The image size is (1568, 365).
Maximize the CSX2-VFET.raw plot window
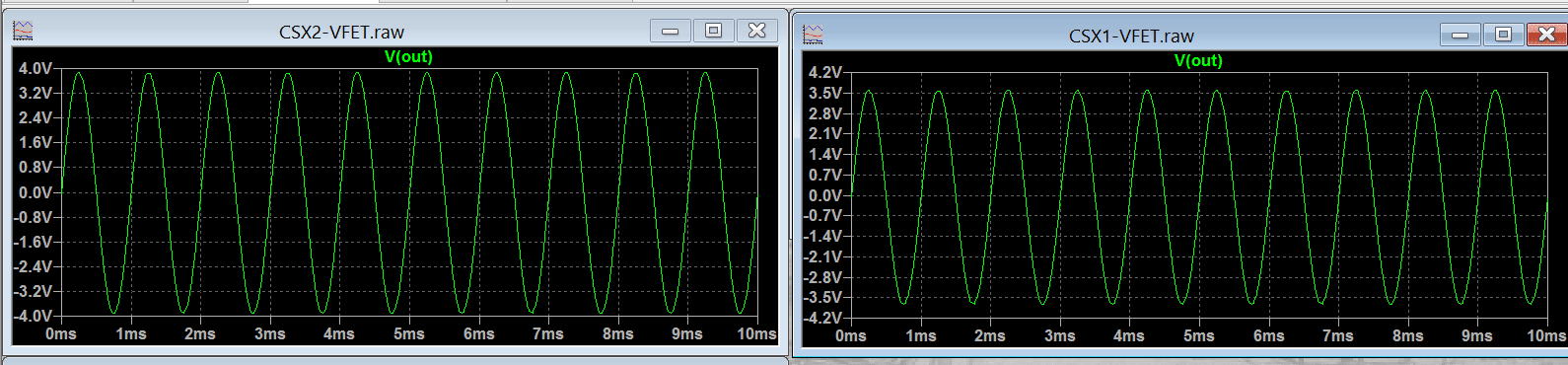pyautogui.click(x=713, y=31)
